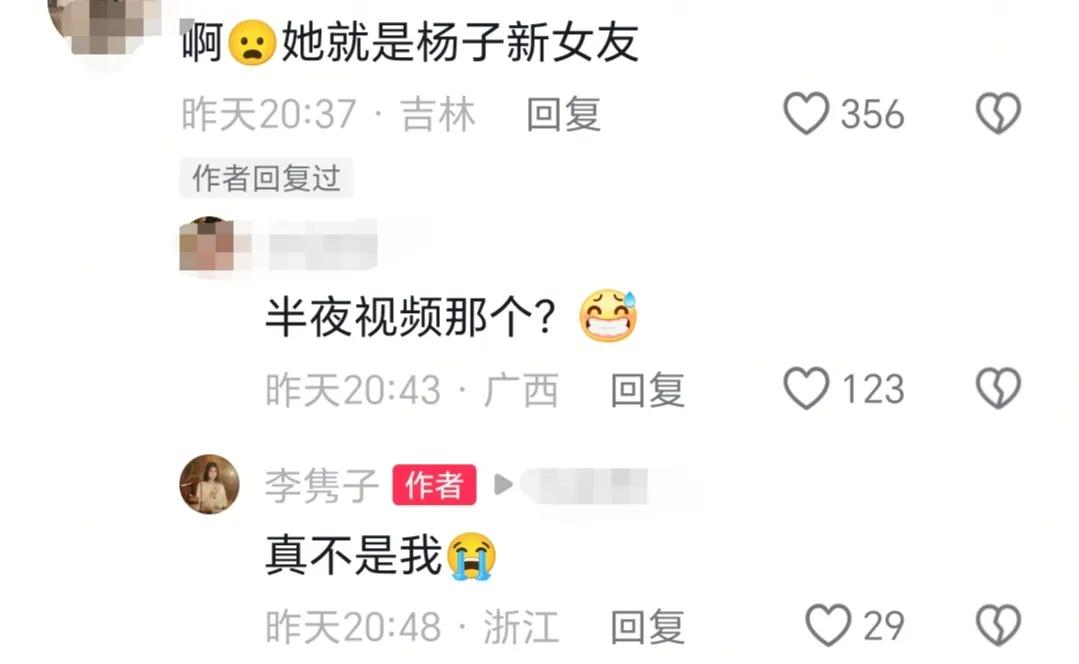
Task: Open 李隽子 username link
Action: tap(322, 485)
